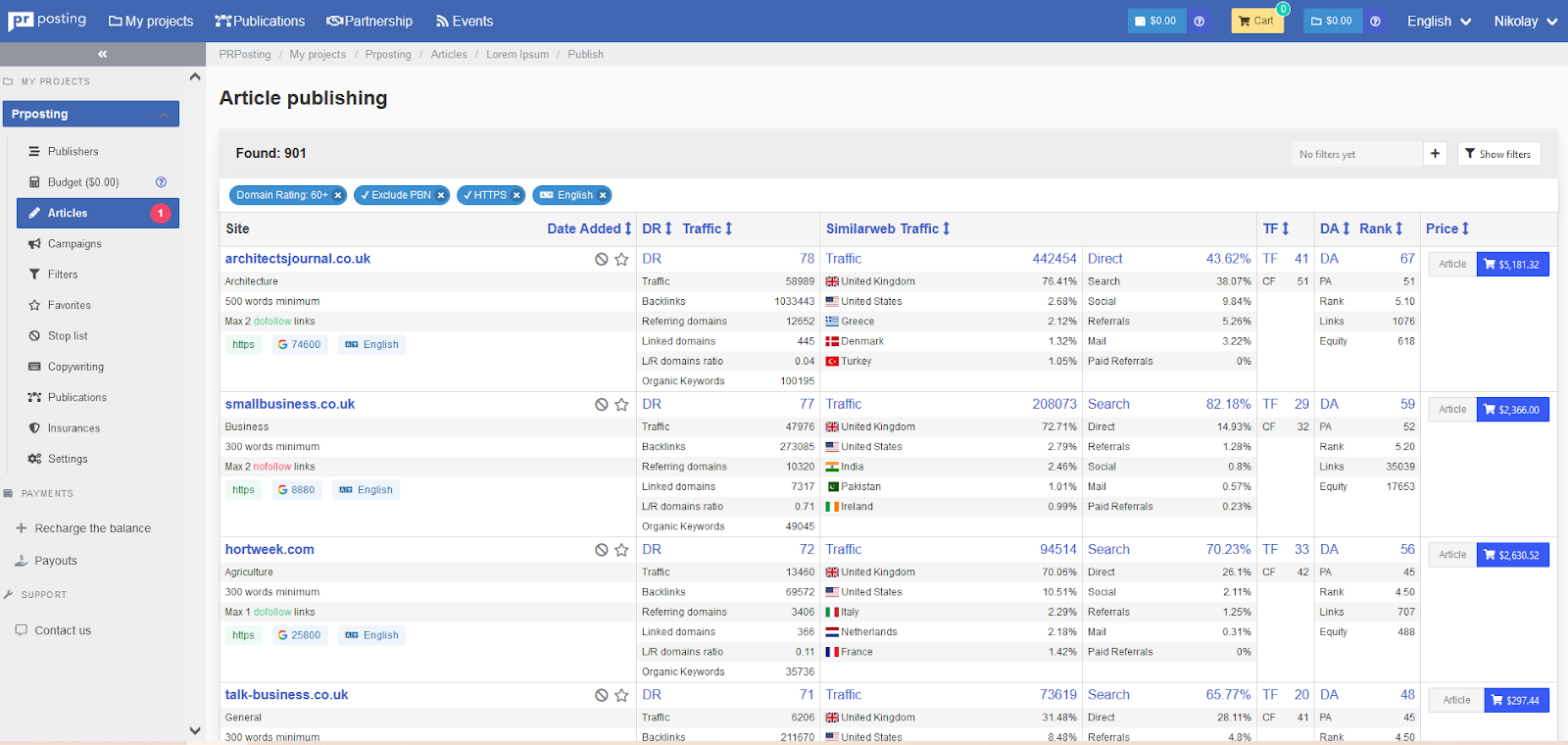This screenshot has height=745, width=1568.
Task: Open Google index 74600 badge for architectsjournal
Action: point(299,345)
